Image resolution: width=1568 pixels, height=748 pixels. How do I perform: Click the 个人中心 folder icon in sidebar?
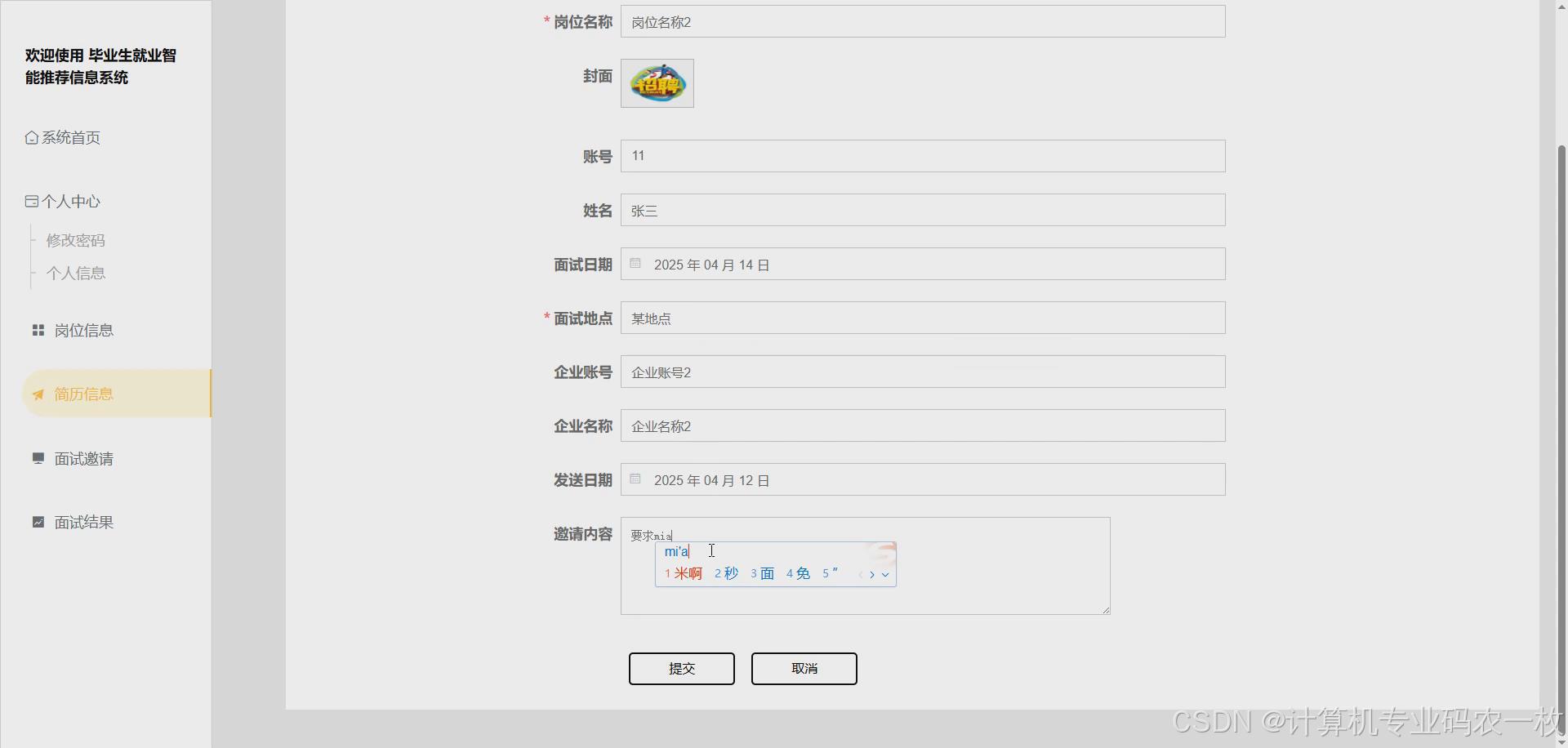(x=31, y=200)
